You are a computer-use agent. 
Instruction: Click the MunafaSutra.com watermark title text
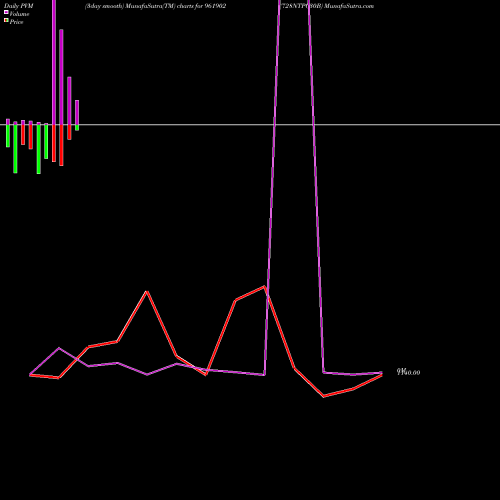coord(349,6)
